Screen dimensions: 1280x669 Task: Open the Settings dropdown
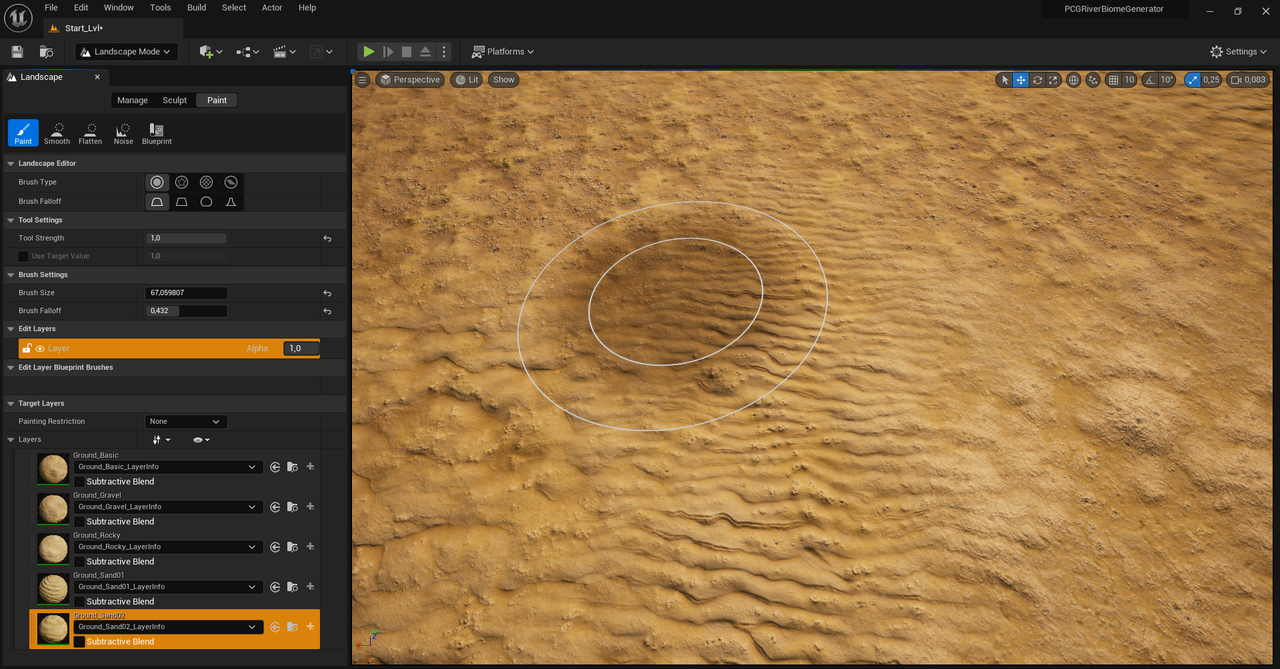pos(1238,51)
